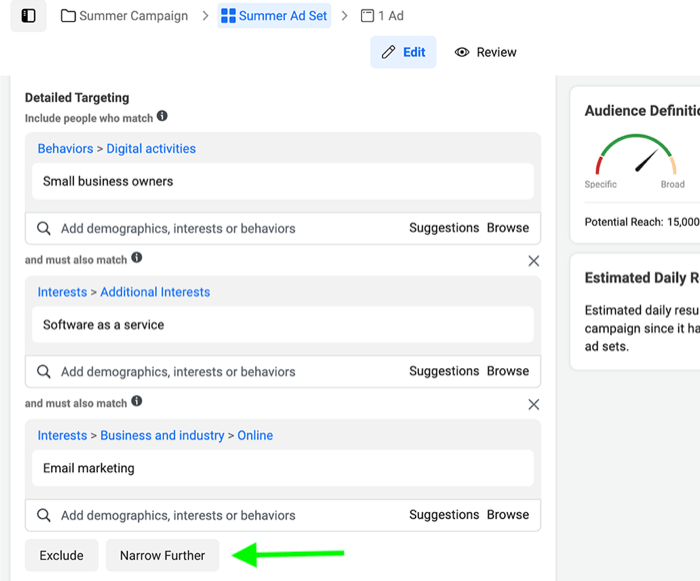
Task: Click the Exclude button
Action: (x=62, y=555)
